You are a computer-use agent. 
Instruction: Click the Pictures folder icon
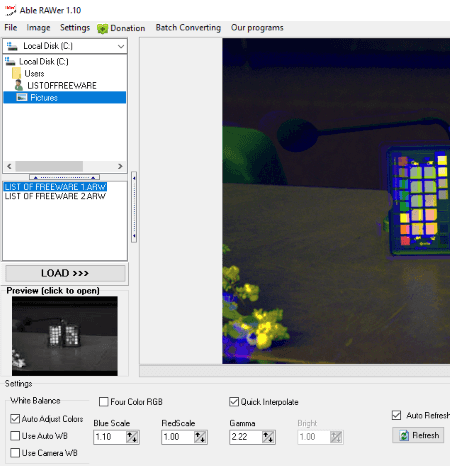tap(22, 97)
